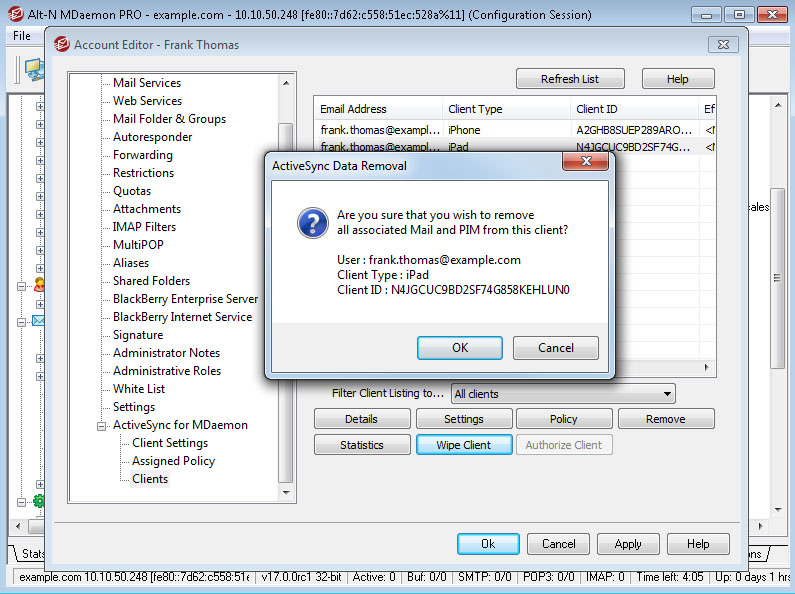Click the Remove button

pyautogui.click(x=666, y=419)
